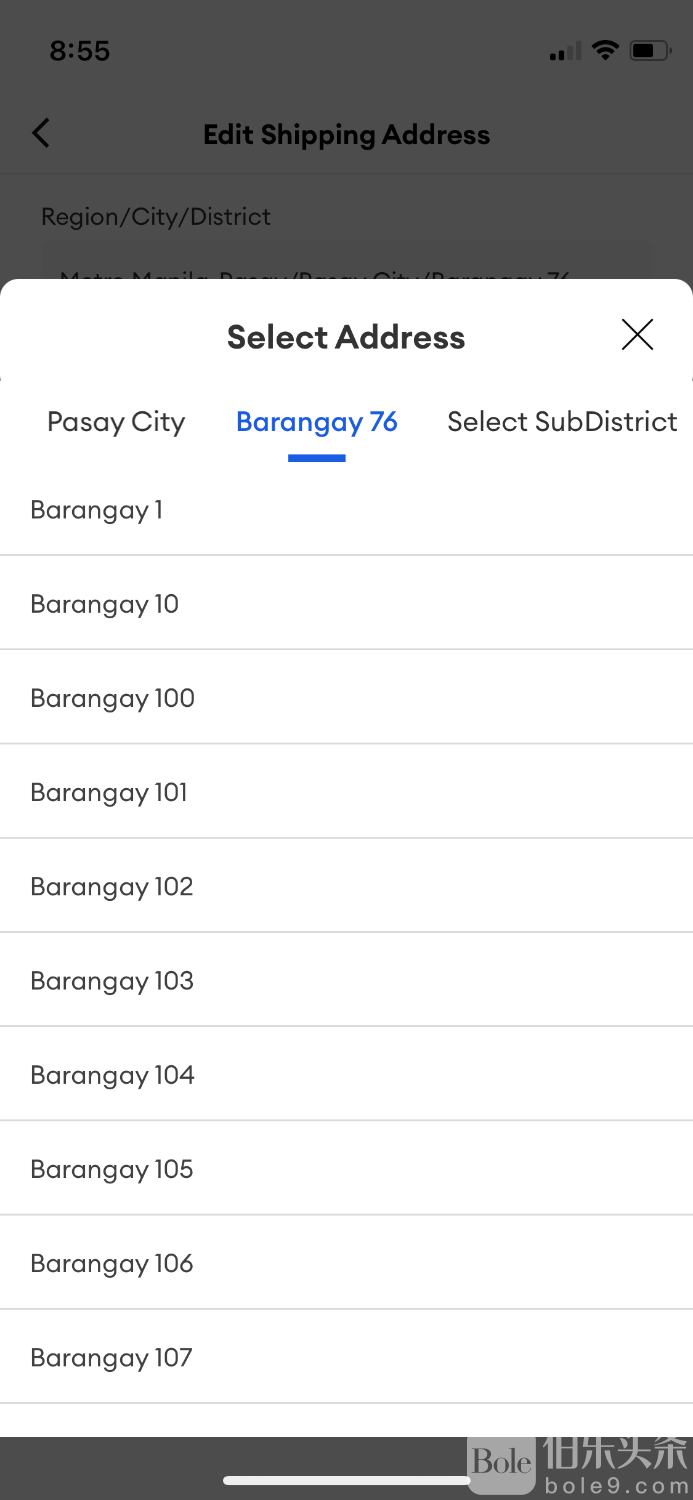Open the Barangay 76 tab
Viewport: 693px width, 1500px height.
(x=316, y=422)
